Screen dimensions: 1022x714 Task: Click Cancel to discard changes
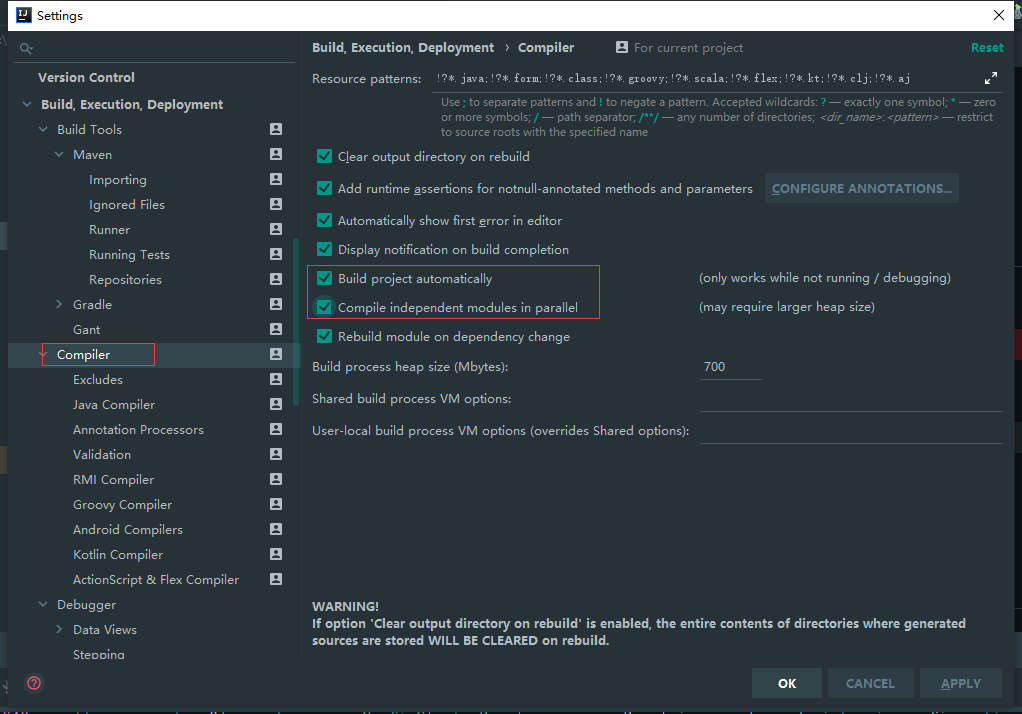pos(870,683)
